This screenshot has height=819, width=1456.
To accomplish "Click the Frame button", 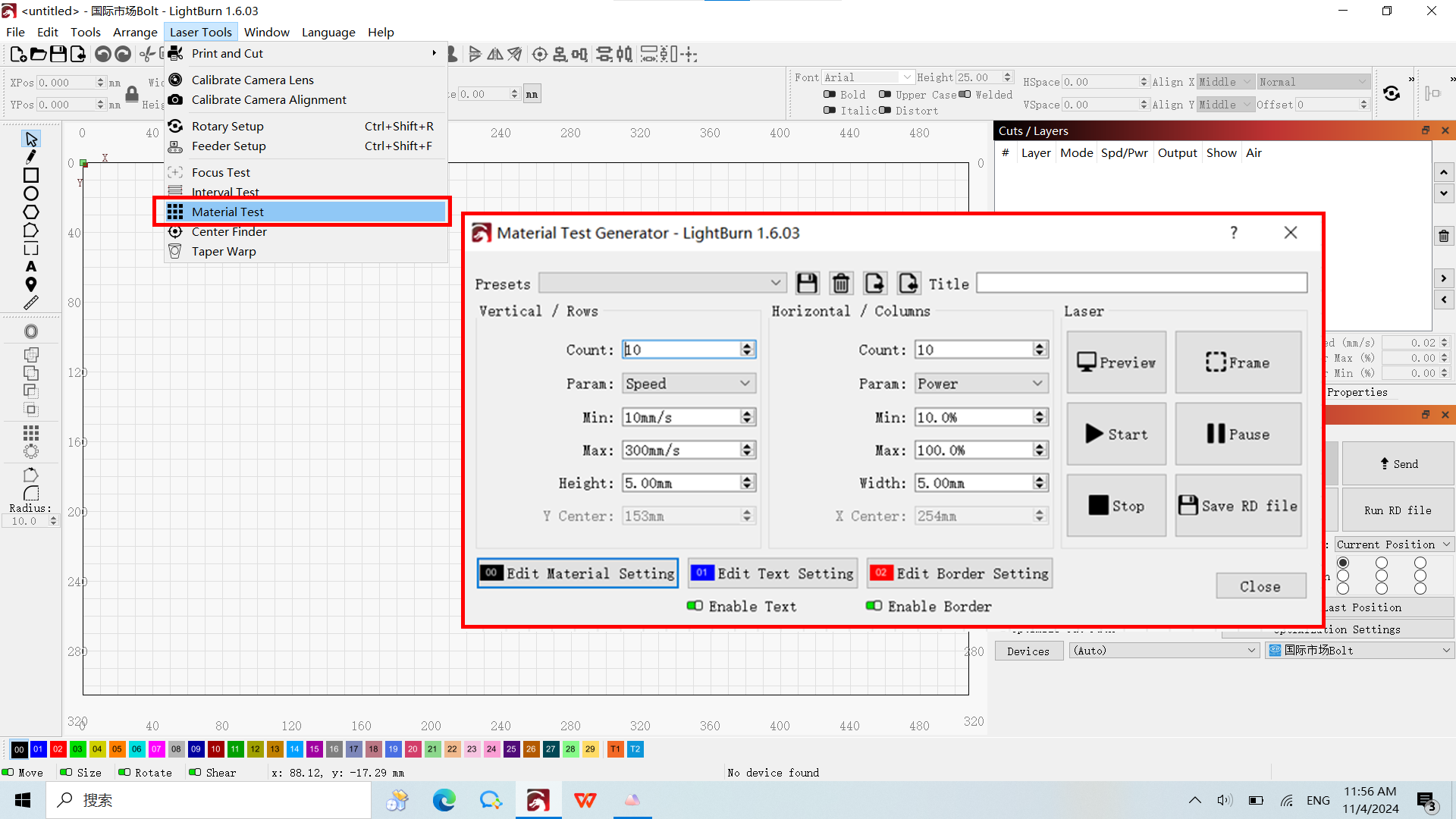I will (x=1238, y=362).
